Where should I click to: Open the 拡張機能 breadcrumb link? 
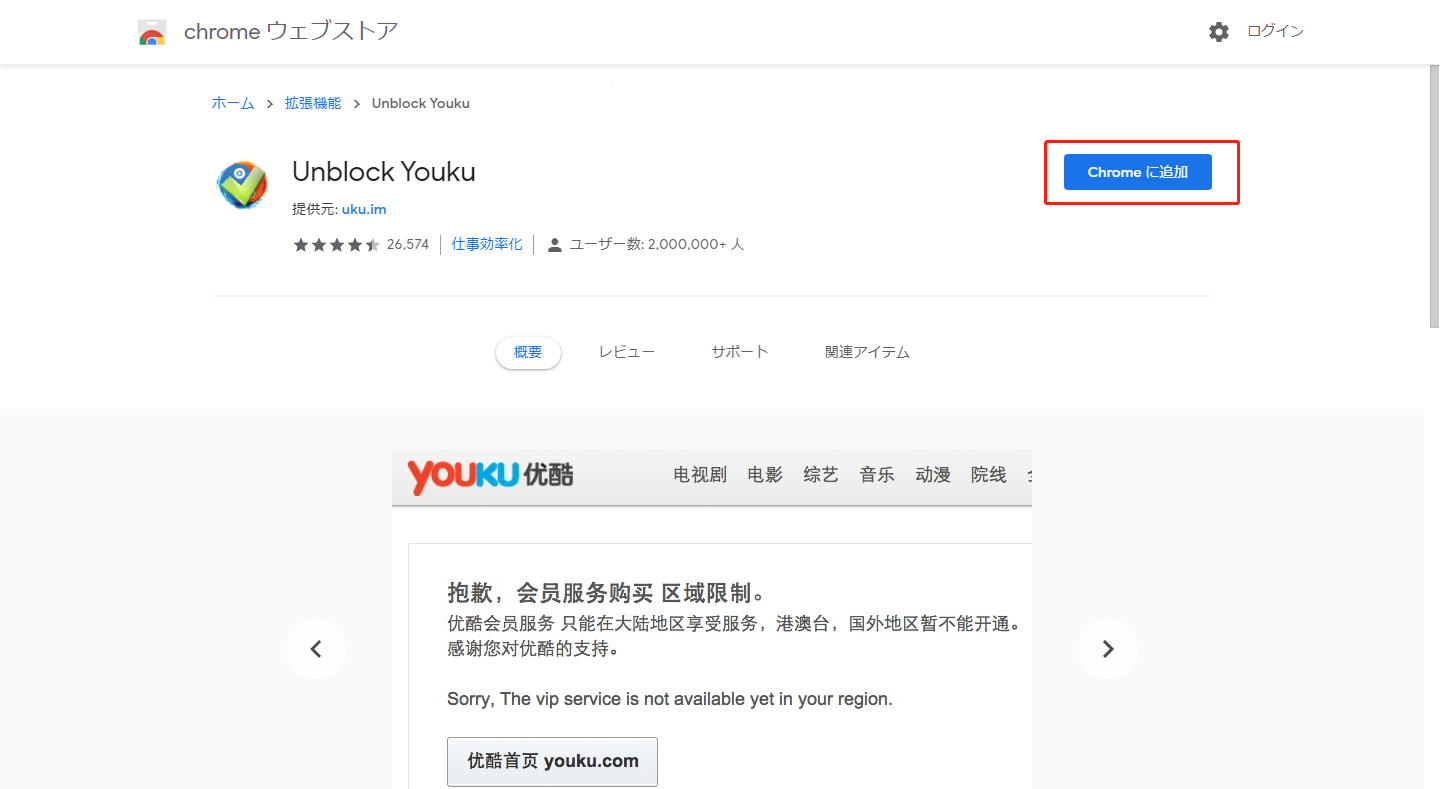(x=313, y=103)
